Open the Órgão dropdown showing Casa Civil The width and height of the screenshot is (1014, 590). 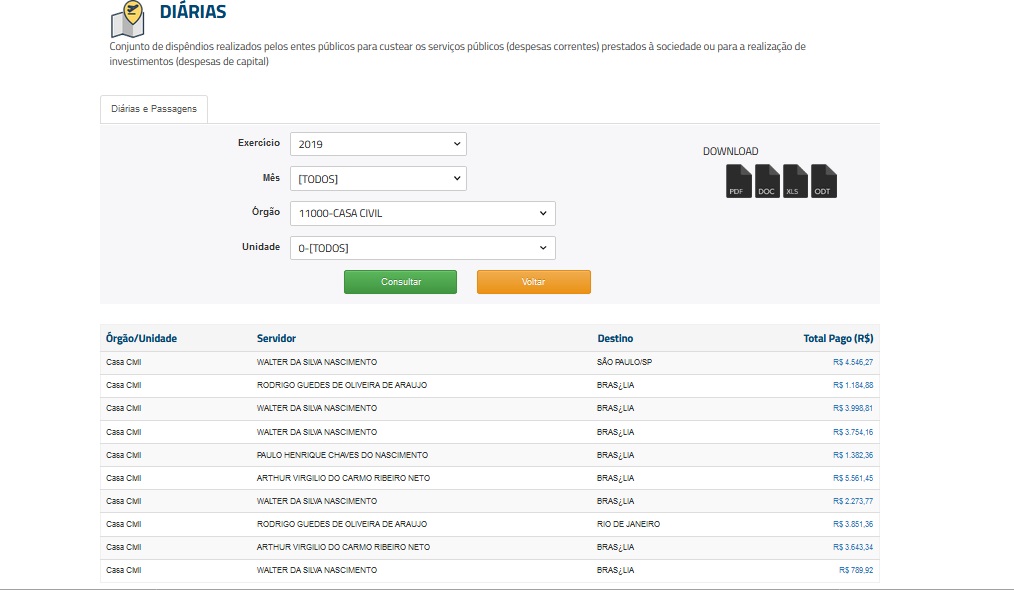point(422,213)
